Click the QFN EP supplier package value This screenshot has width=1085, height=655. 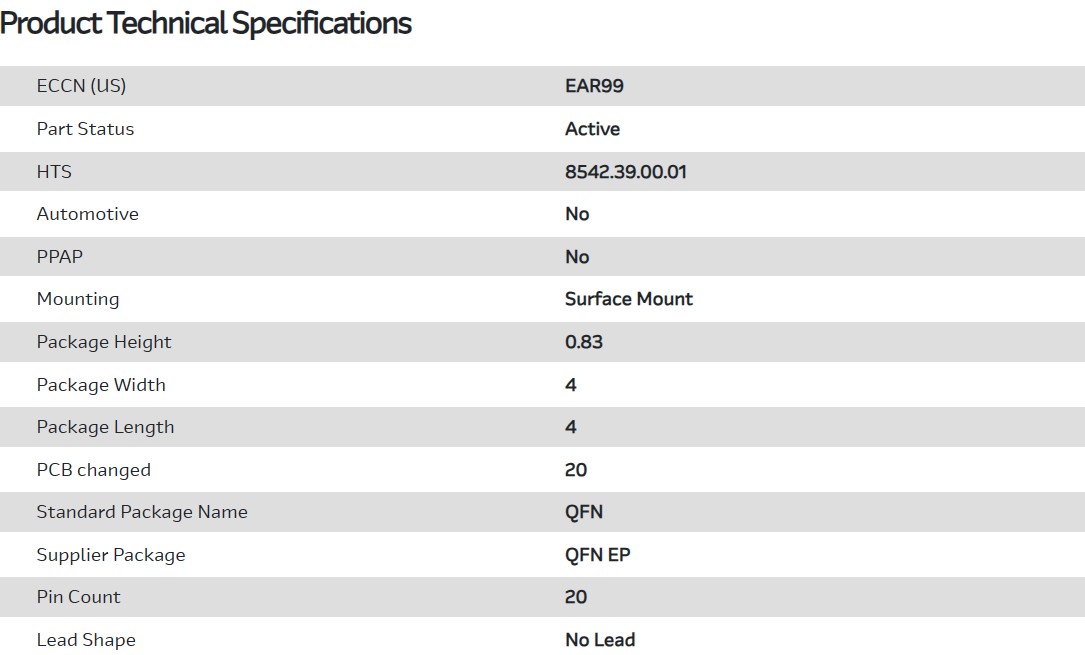[597, 555]
